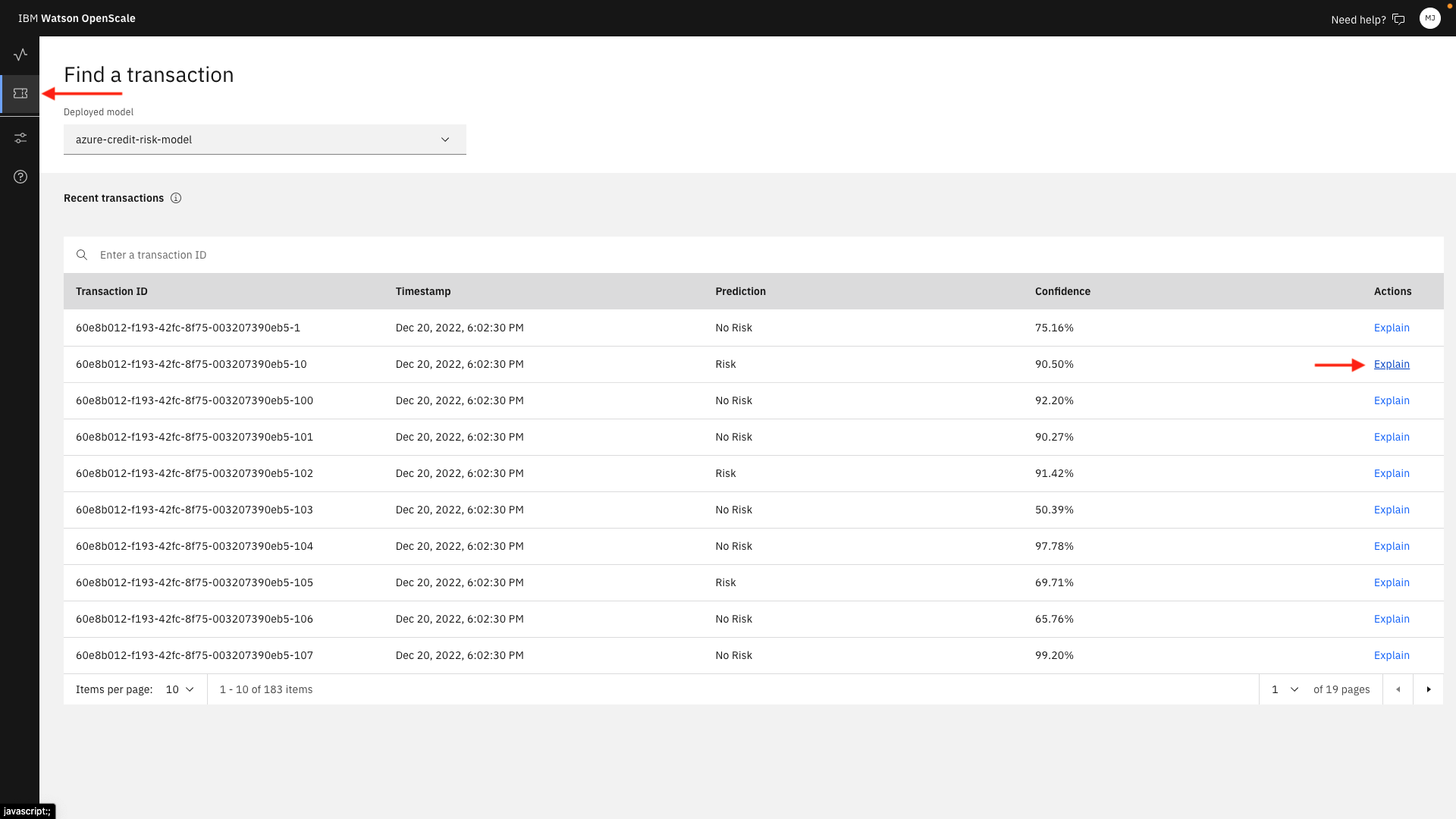The width and height of the screenshot is (1456, 819).
Task: Open the Support question mark icon
Action: (20, 177)
